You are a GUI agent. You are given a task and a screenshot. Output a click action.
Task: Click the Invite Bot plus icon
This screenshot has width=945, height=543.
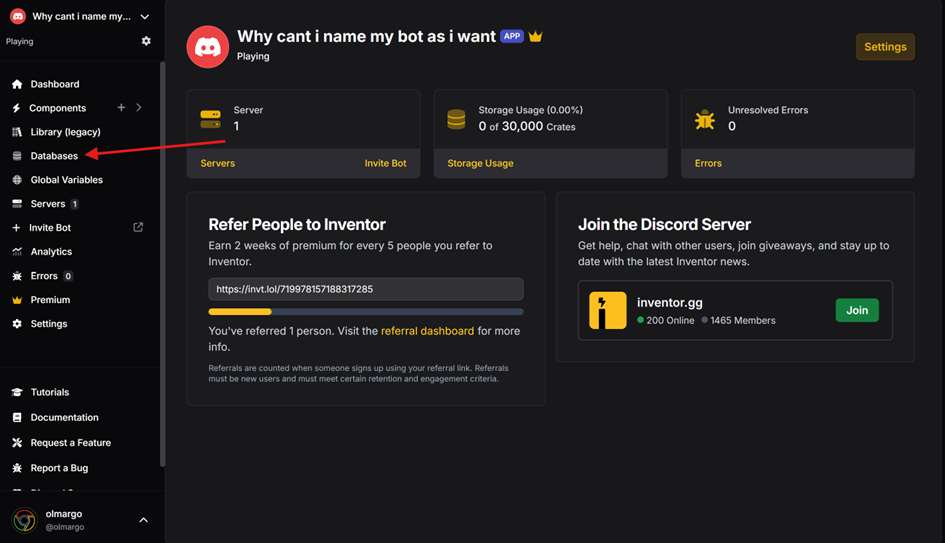coord(16,228)
